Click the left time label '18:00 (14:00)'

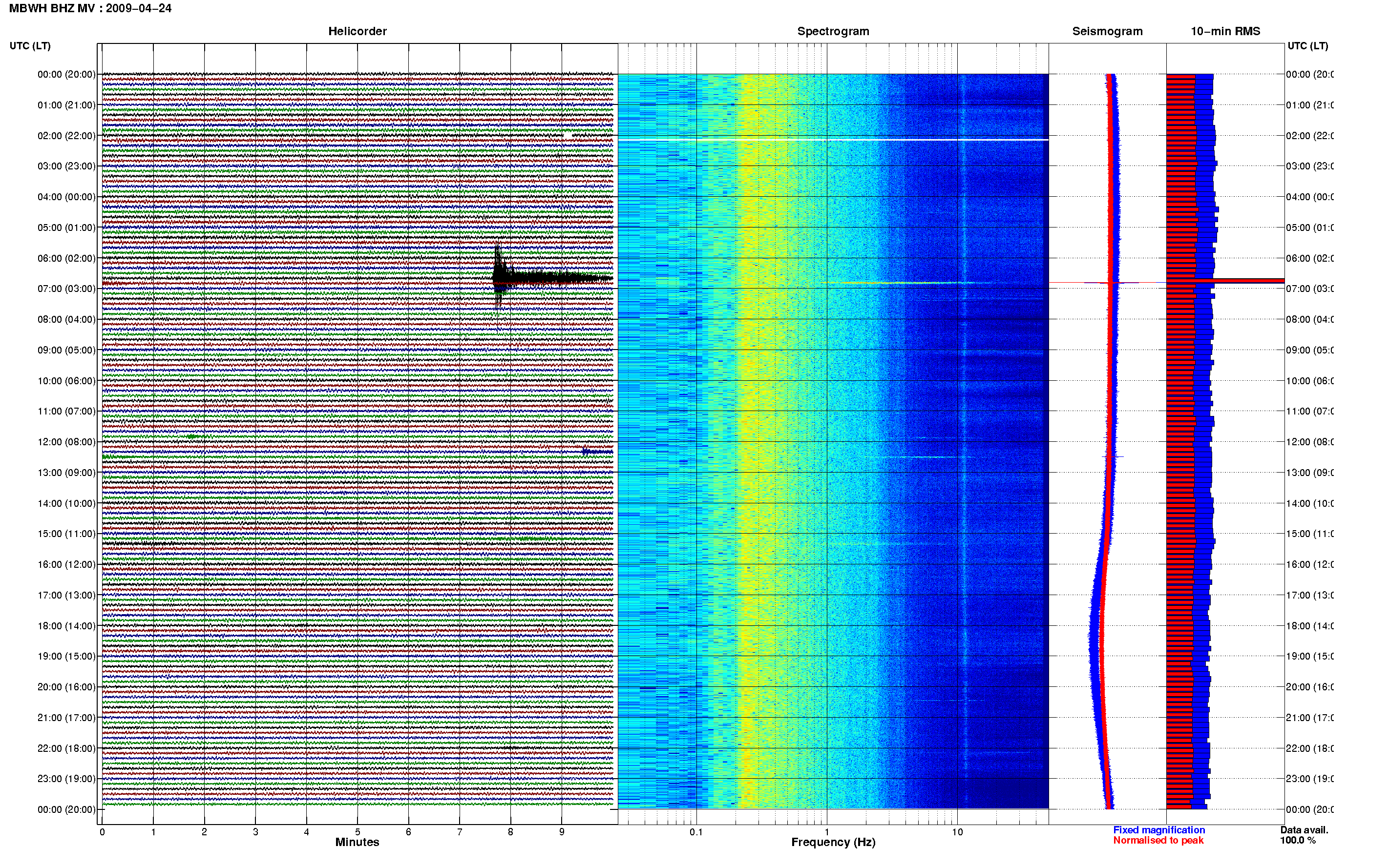tap(66, 626)
